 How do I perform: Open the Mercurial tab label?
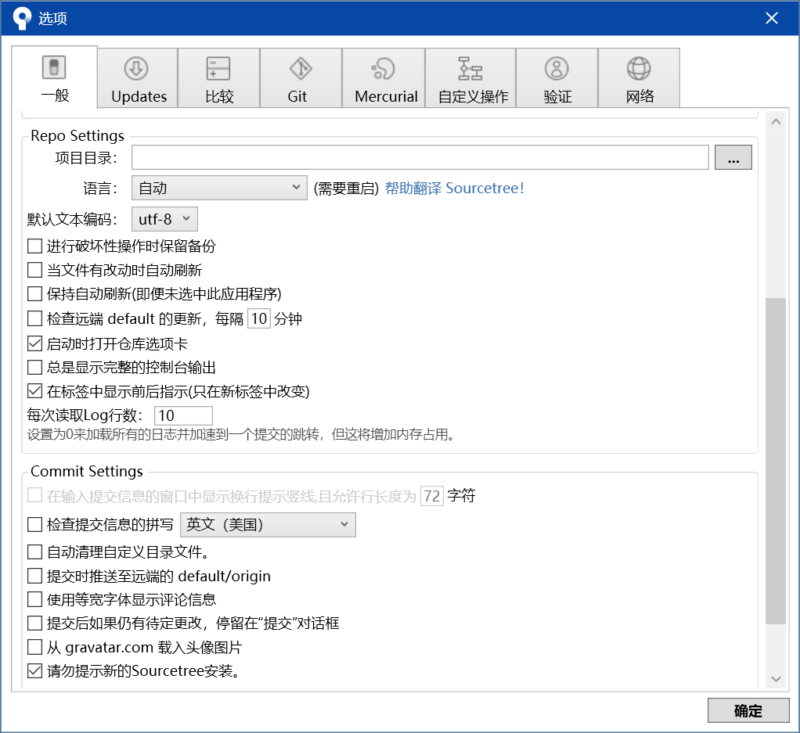coord(386,96)
